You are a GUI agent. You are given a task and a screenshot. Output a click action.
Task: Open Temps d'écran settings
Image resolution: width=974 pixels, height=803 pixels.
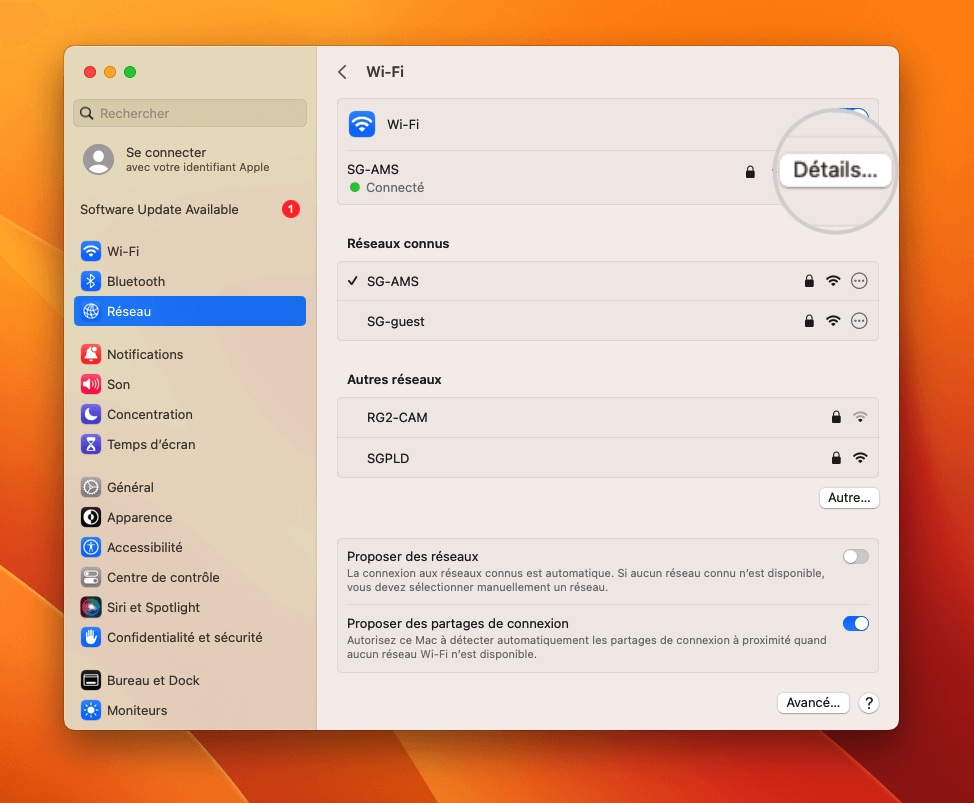[189, 444]
